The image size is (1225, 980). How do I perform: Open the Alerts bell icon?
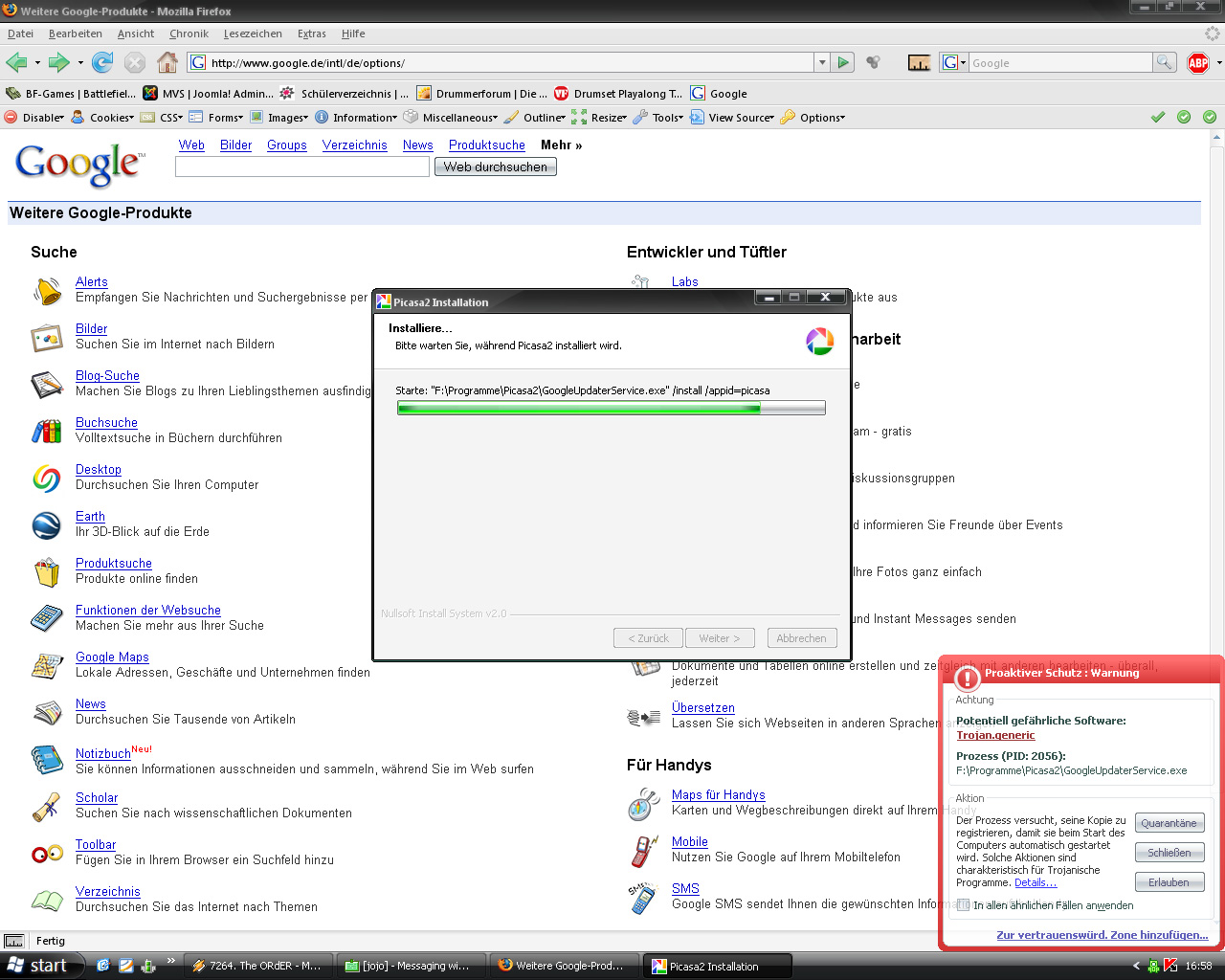pyautogui.click(x=47, y=290)
